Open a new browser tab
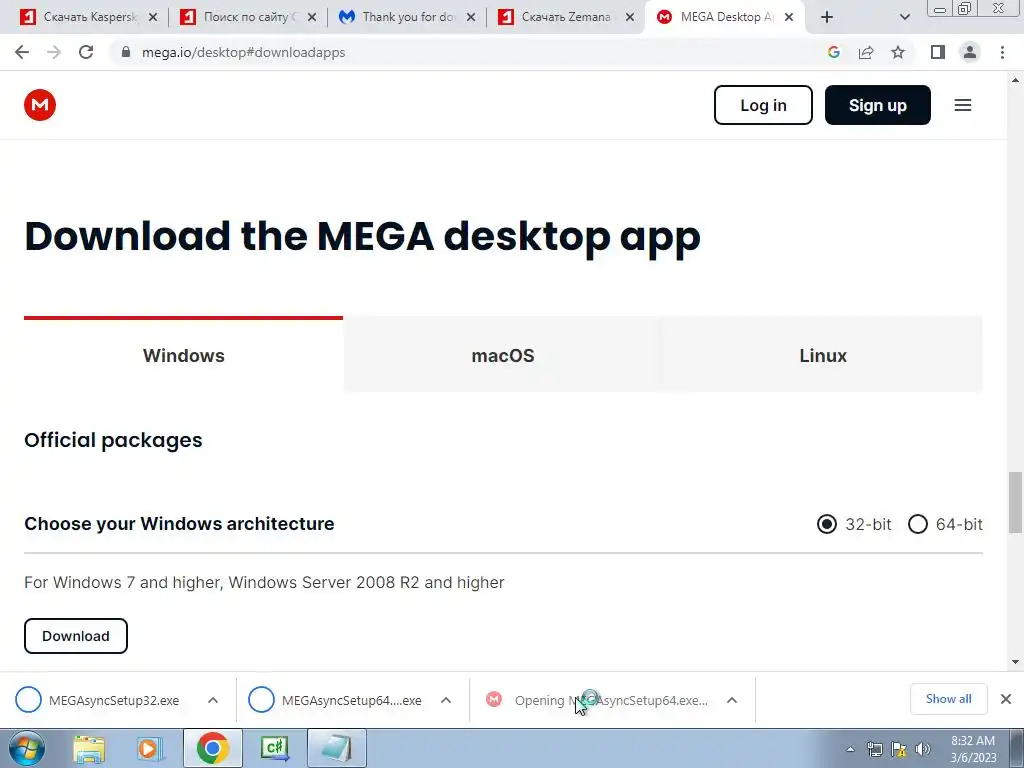This screenshot has height=768, width=1024. tap(827, 17)
